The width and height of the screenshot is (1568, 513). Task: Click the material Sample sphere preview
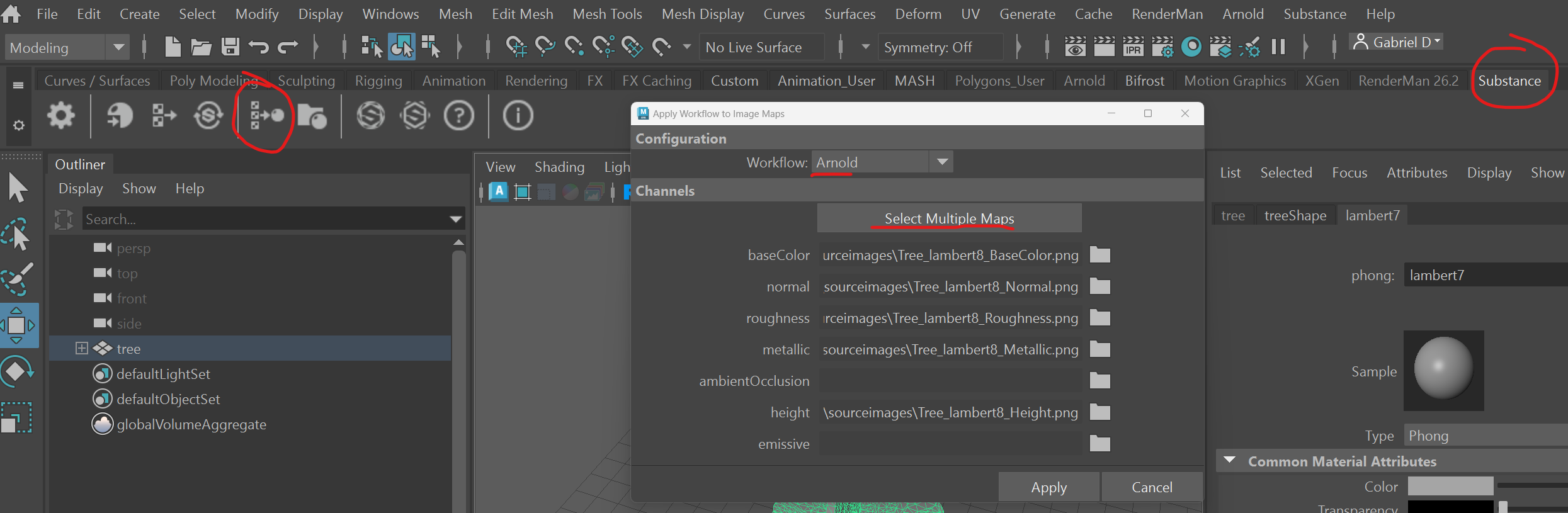[1443, 370]
